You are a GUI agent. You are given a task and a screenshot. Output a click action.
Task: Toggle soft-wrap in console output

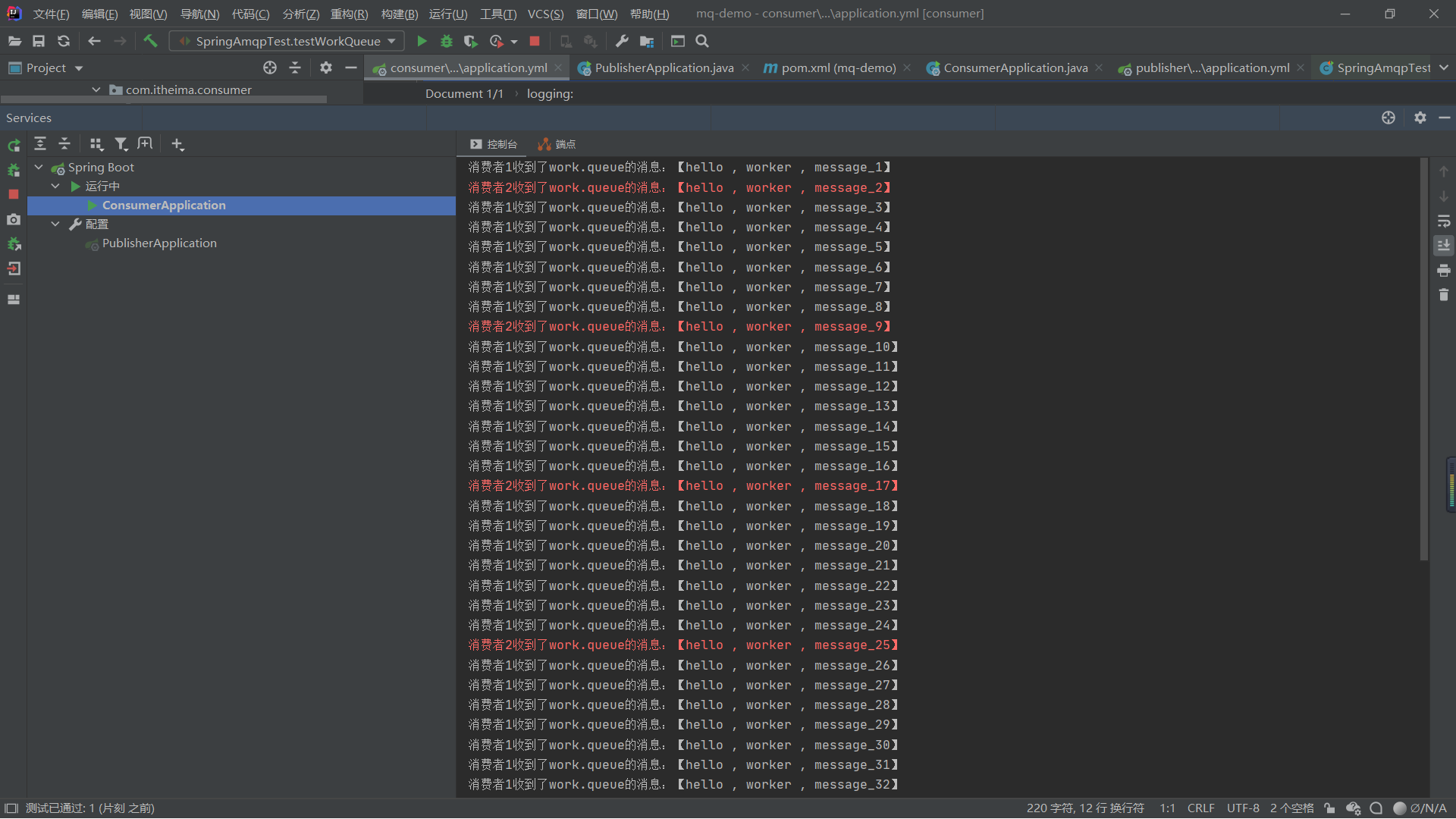[1444, 221]
